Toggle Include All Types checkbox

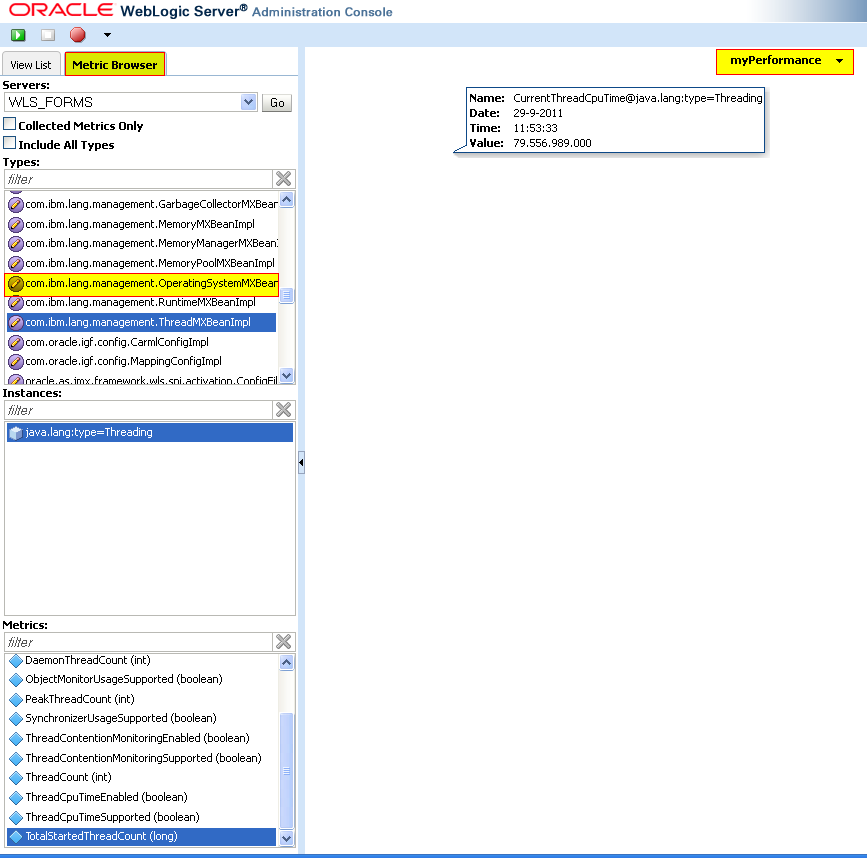click(x=10, y=144)
